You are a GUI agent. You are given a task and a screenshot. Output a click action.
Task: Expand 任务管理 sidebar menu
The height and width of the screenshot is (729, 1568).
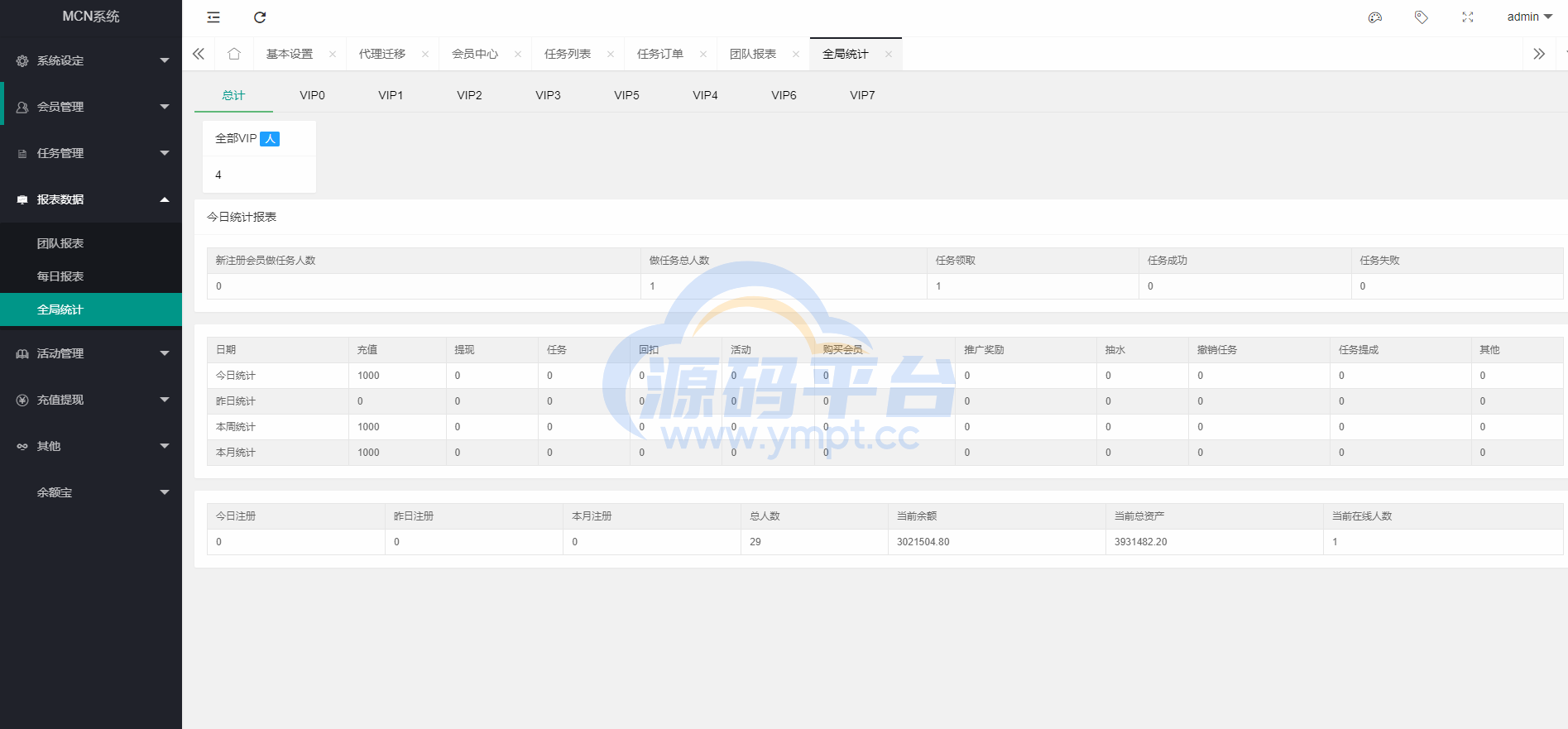91,153
